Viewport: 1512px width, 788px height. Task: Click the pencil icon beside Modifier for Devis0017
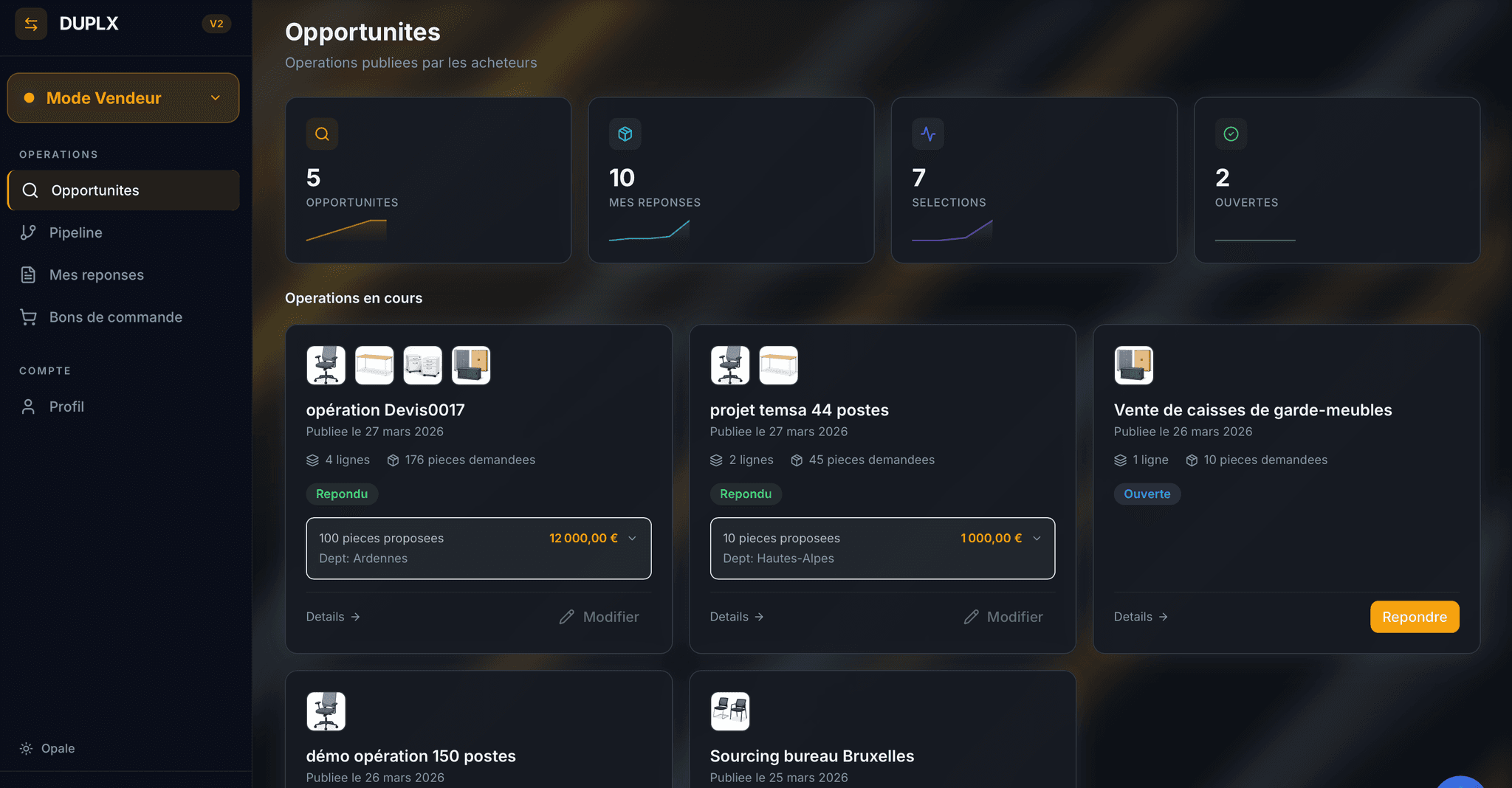coord(566,617)
